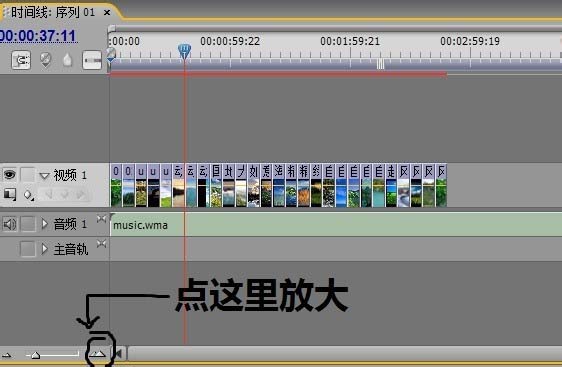Click the Set unnumbered marker icon
562x367 pixels.
point(67,60)
